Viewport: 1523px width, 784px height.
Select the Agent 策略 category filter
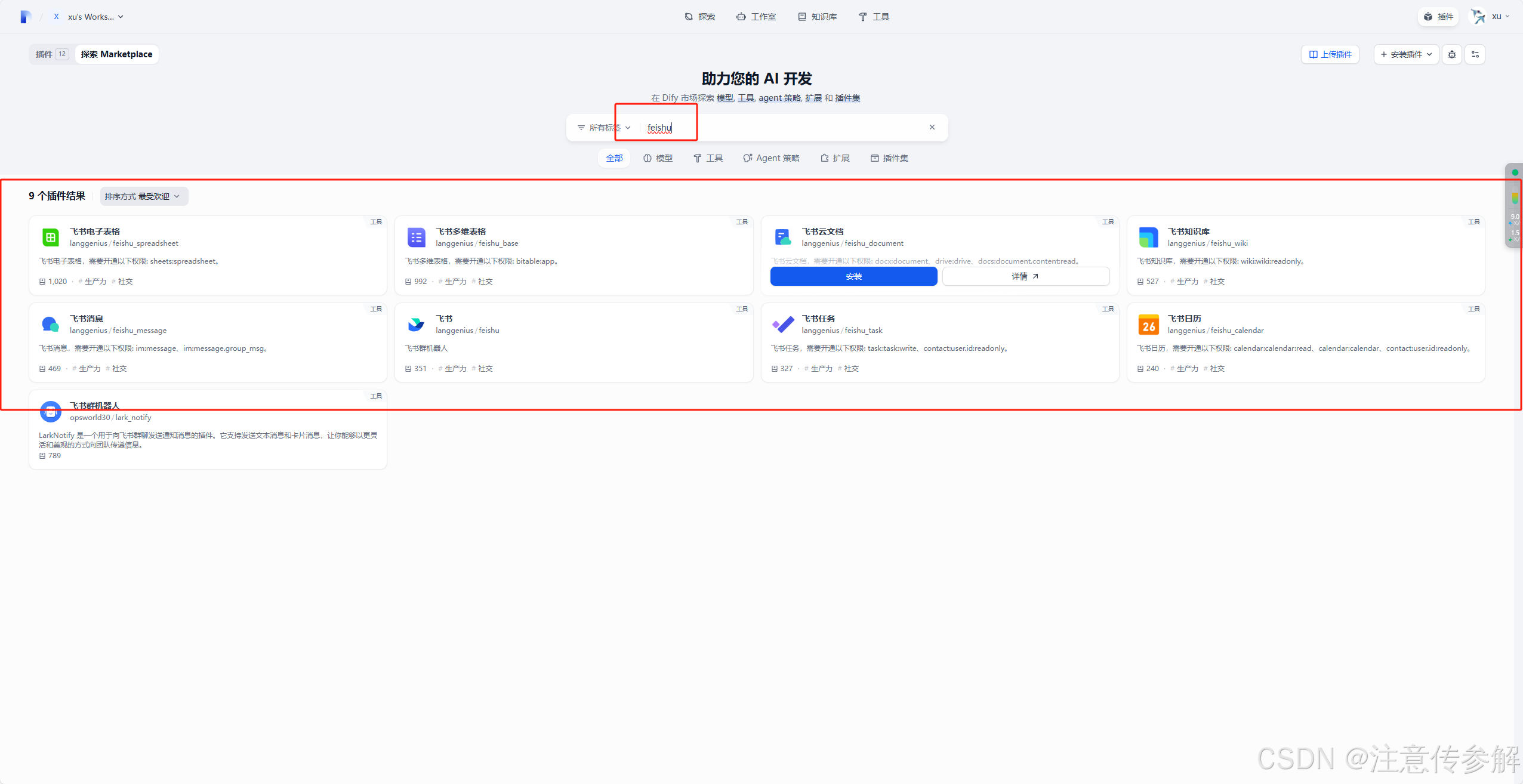click(770, 158)
